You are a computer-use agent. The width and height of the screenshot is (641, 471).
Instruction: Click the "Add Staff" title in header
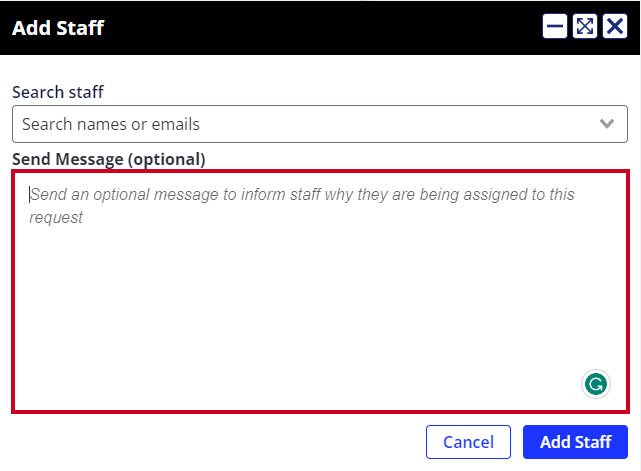pos(58,28)
